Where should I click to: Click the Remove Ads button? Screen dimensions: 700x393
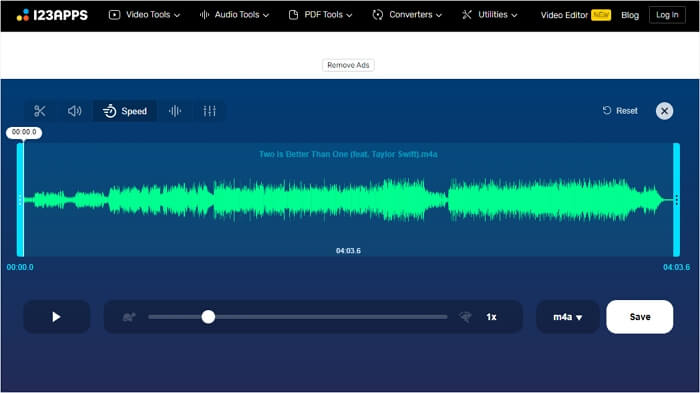[348, 65]
